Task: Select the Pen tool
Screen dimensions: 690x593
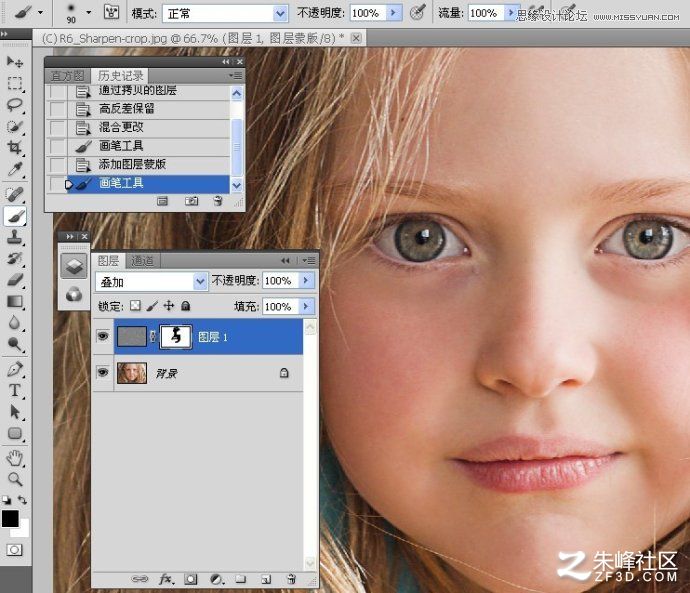Action: (15, 369)
